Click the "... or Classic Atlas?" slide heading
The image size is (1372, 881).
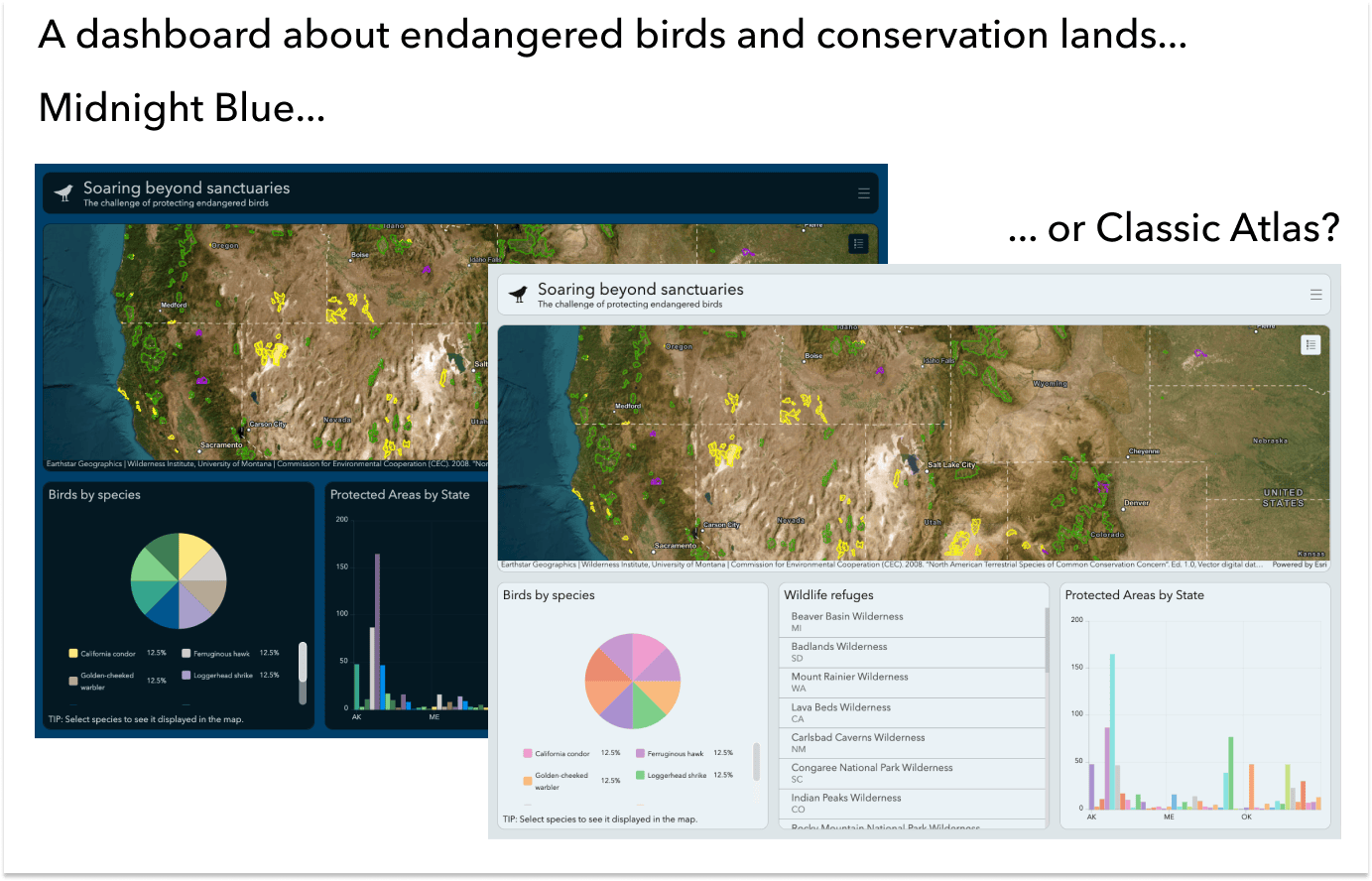click(x=1174, y=228)
